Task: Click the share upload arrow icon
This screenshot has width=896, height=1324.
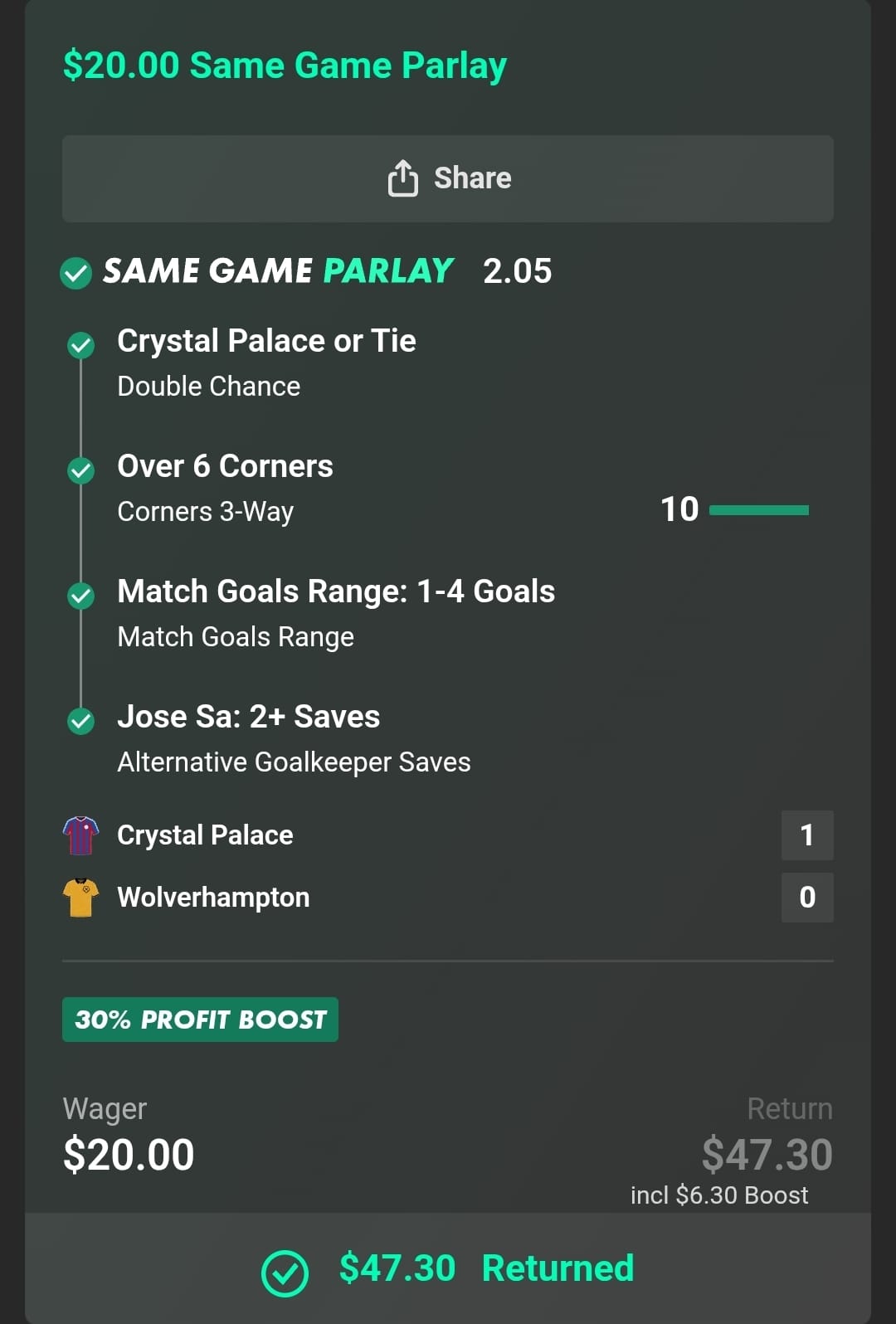Action: (x=403, y=178)
